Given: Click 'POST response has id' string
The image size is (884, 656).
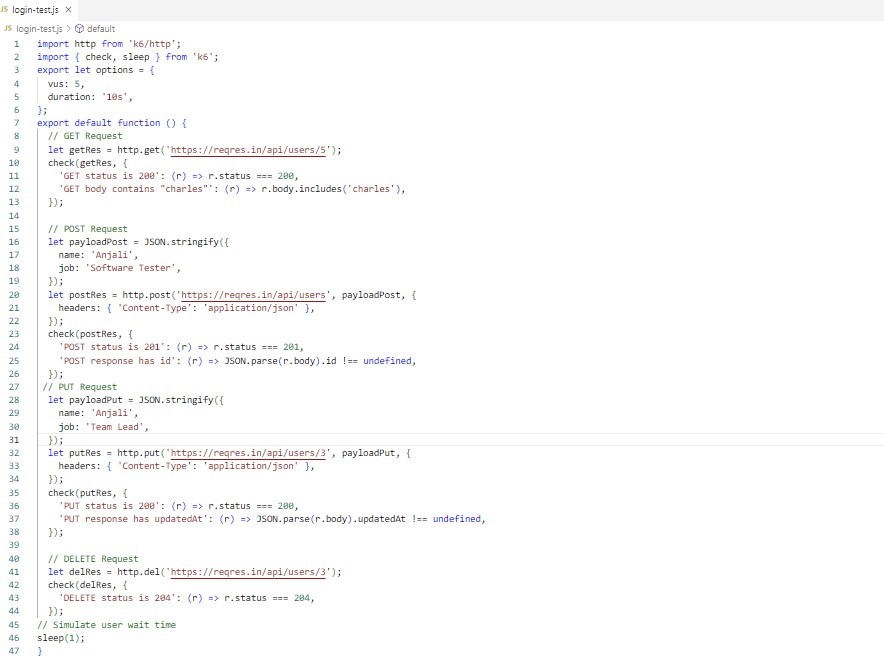Looking at the screenshot, I should (117, 361).
